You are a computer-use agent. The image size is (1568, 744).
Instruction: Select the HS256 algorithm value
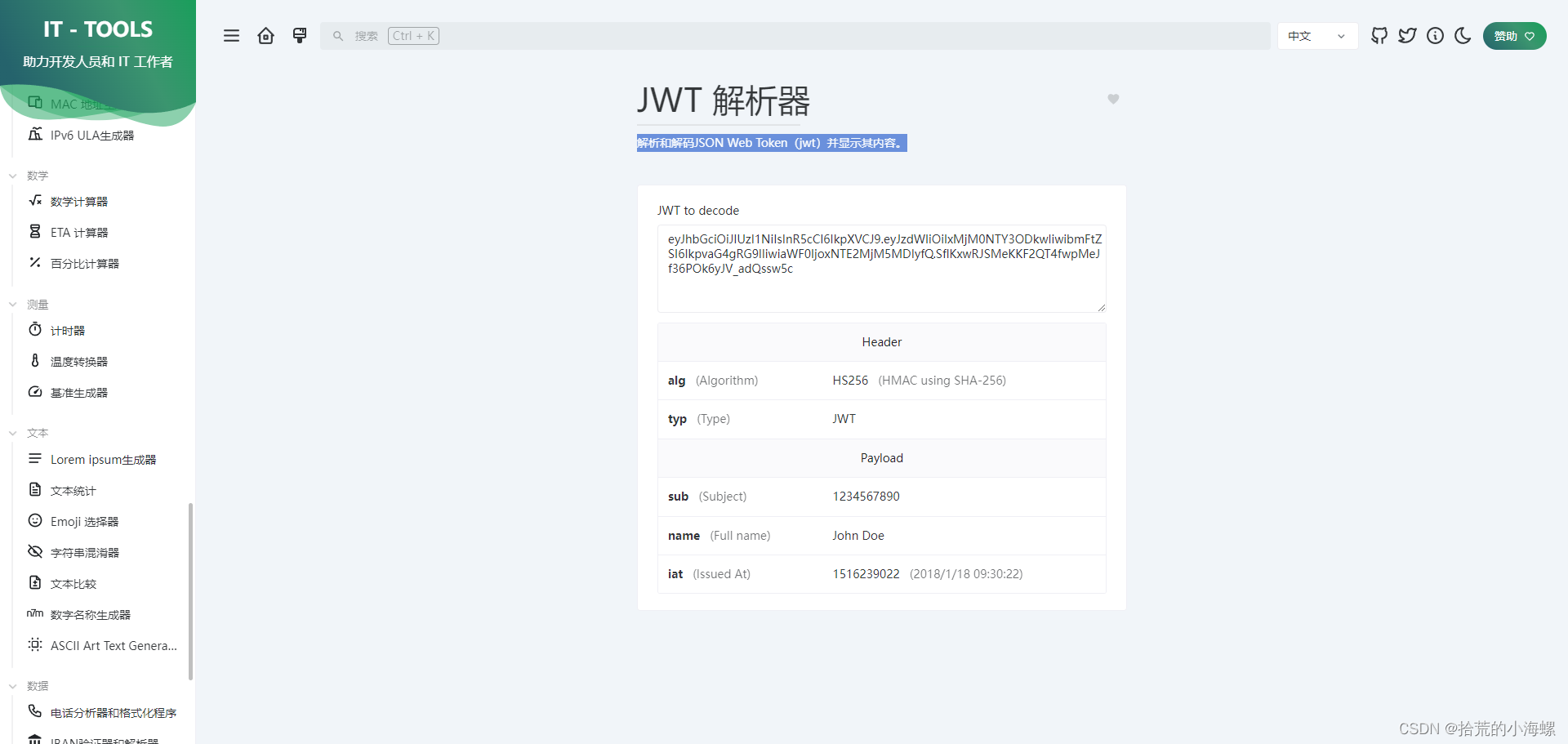tap(850, 381)
